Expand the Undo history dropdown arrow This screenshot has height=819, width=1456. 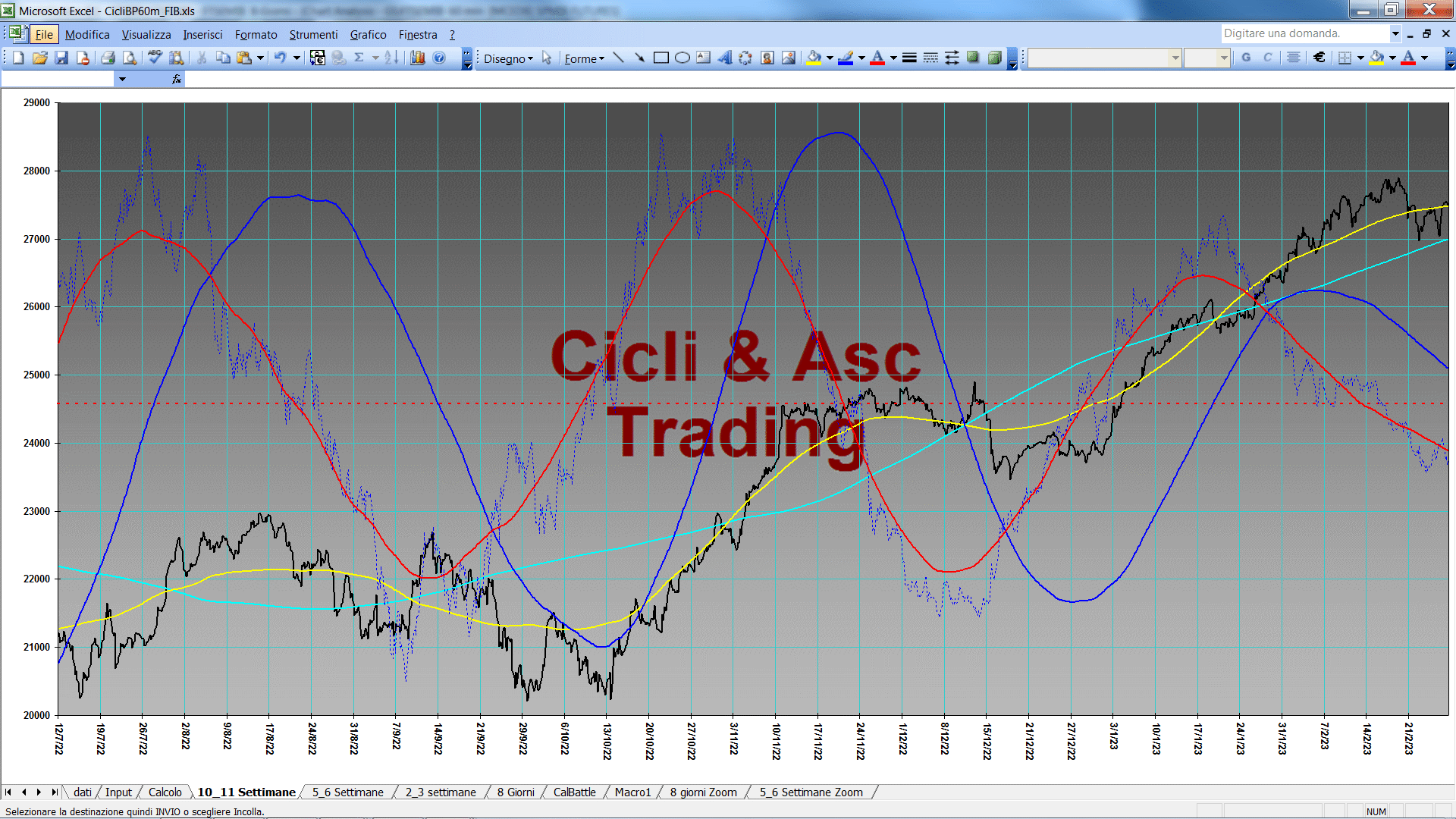[297, 58]
